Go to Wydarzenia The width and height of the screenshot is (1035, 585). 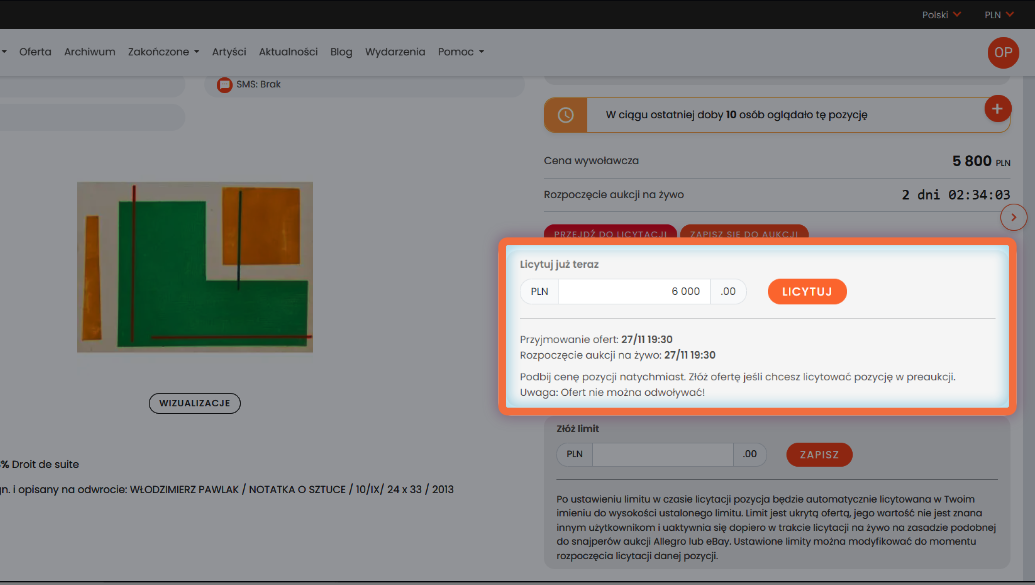point(395,52)
